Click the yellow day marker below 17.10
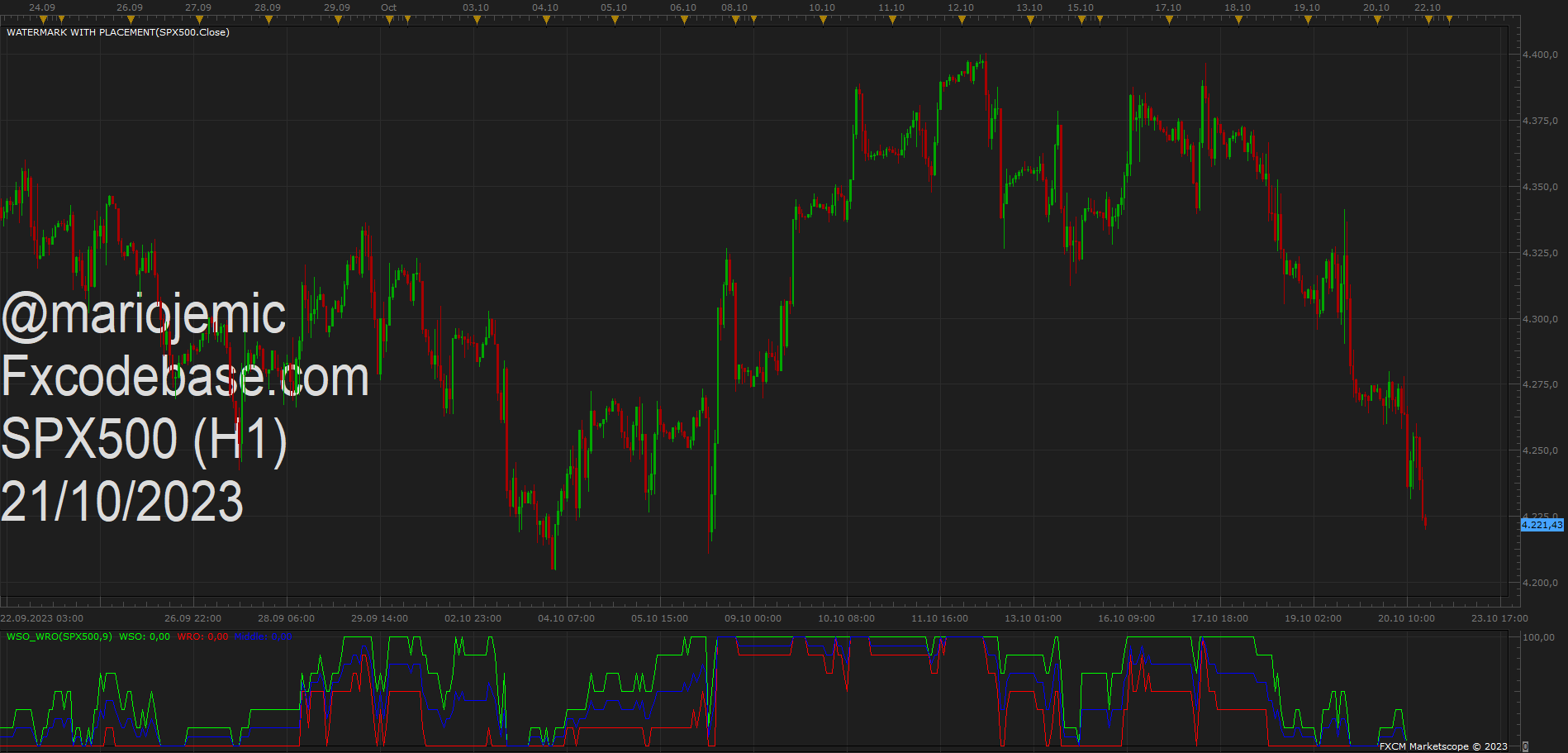Image resolution: width=1568 pixels, height=753 pixels. 1169,20
